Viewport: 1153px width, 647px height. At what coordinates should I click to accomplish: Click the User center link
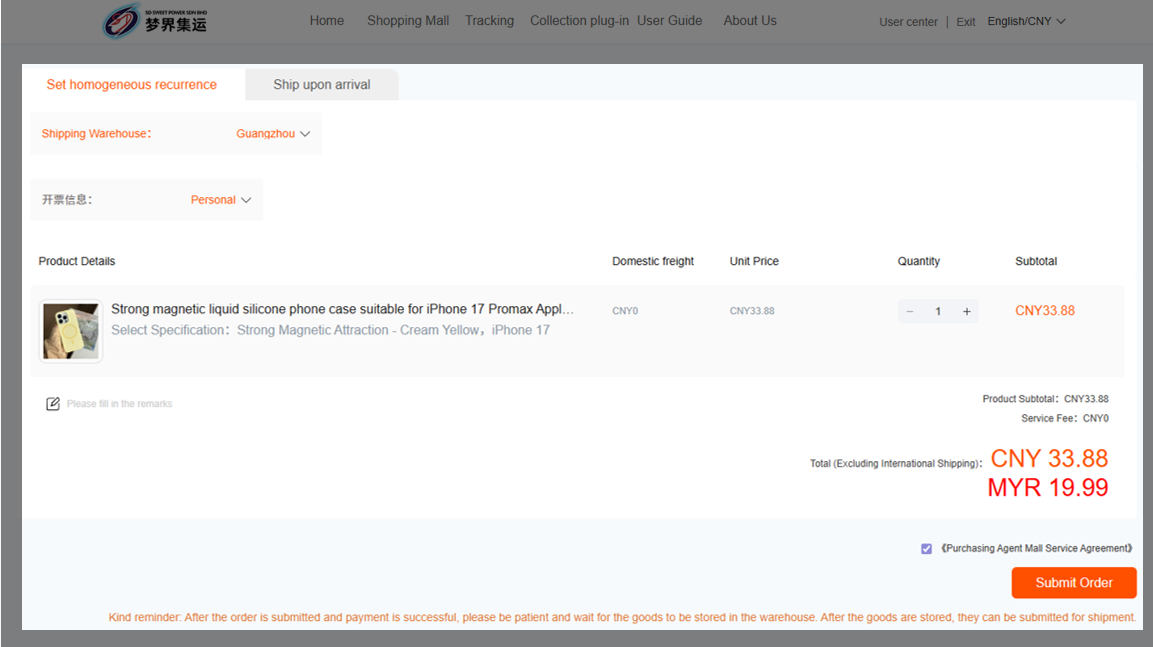point(908,22)
